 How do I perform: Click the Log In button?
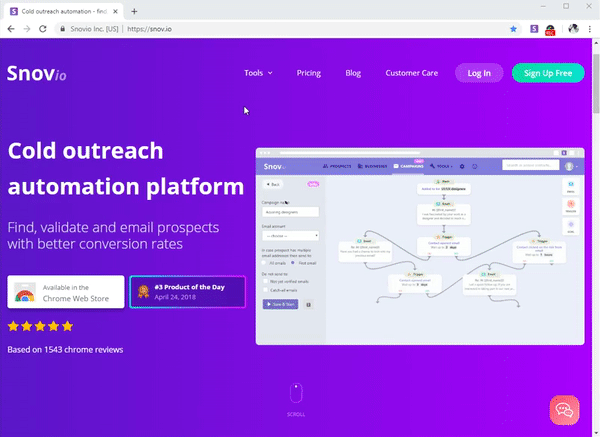click(479, 73)
